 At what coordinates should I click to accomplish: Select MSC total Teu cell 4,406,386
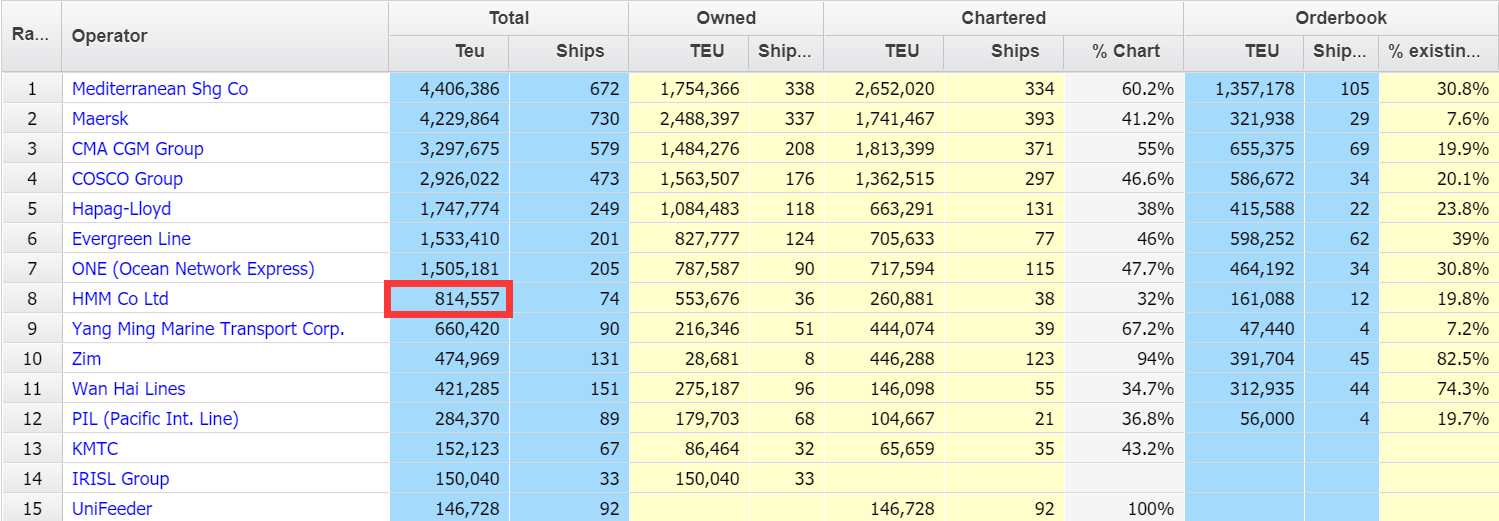point(449,89)
